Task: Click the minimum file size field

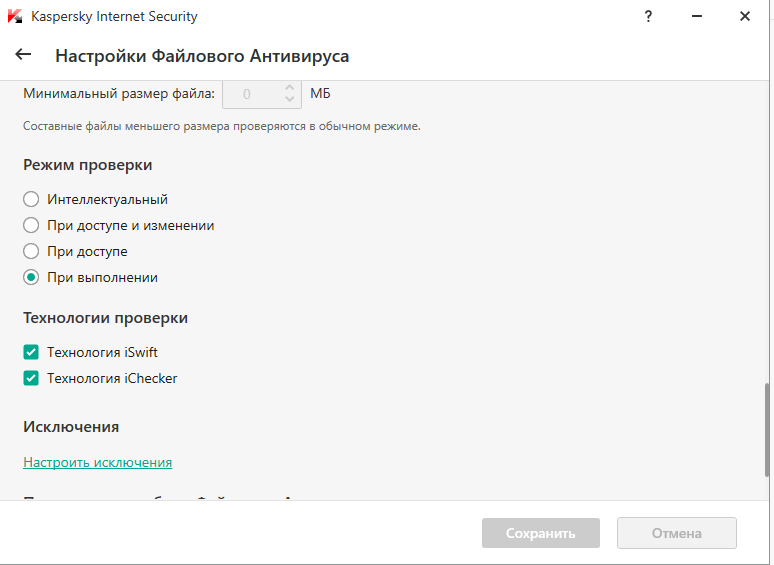Action: (250, 94)
